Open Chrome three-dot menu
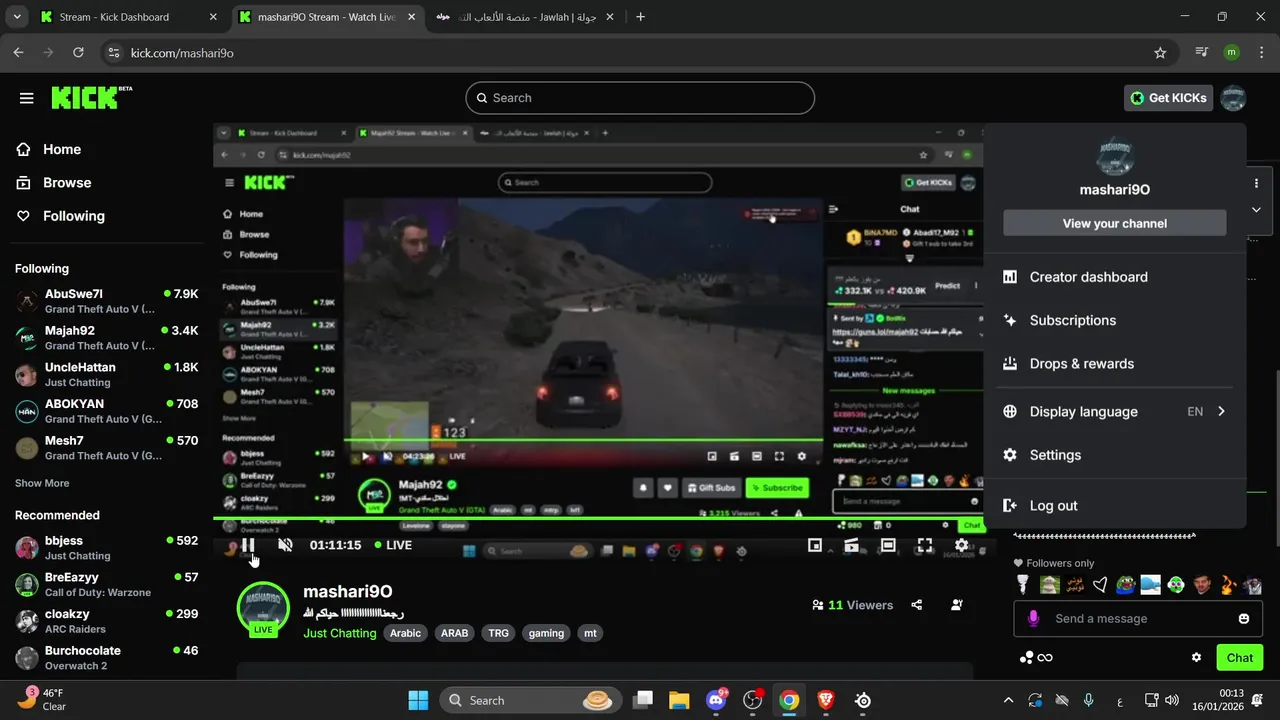1280x720 pixels. click(1261, 53)
